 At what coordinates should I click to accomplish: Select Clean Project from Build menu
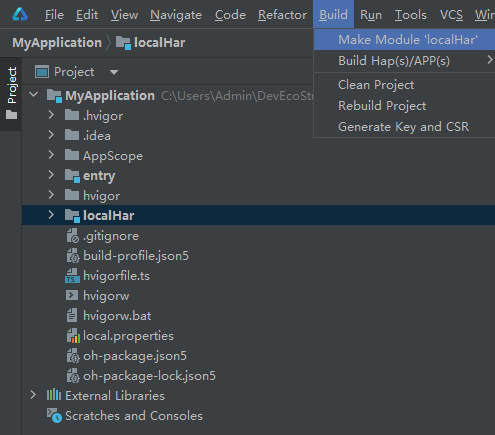(x=404, y=85)
